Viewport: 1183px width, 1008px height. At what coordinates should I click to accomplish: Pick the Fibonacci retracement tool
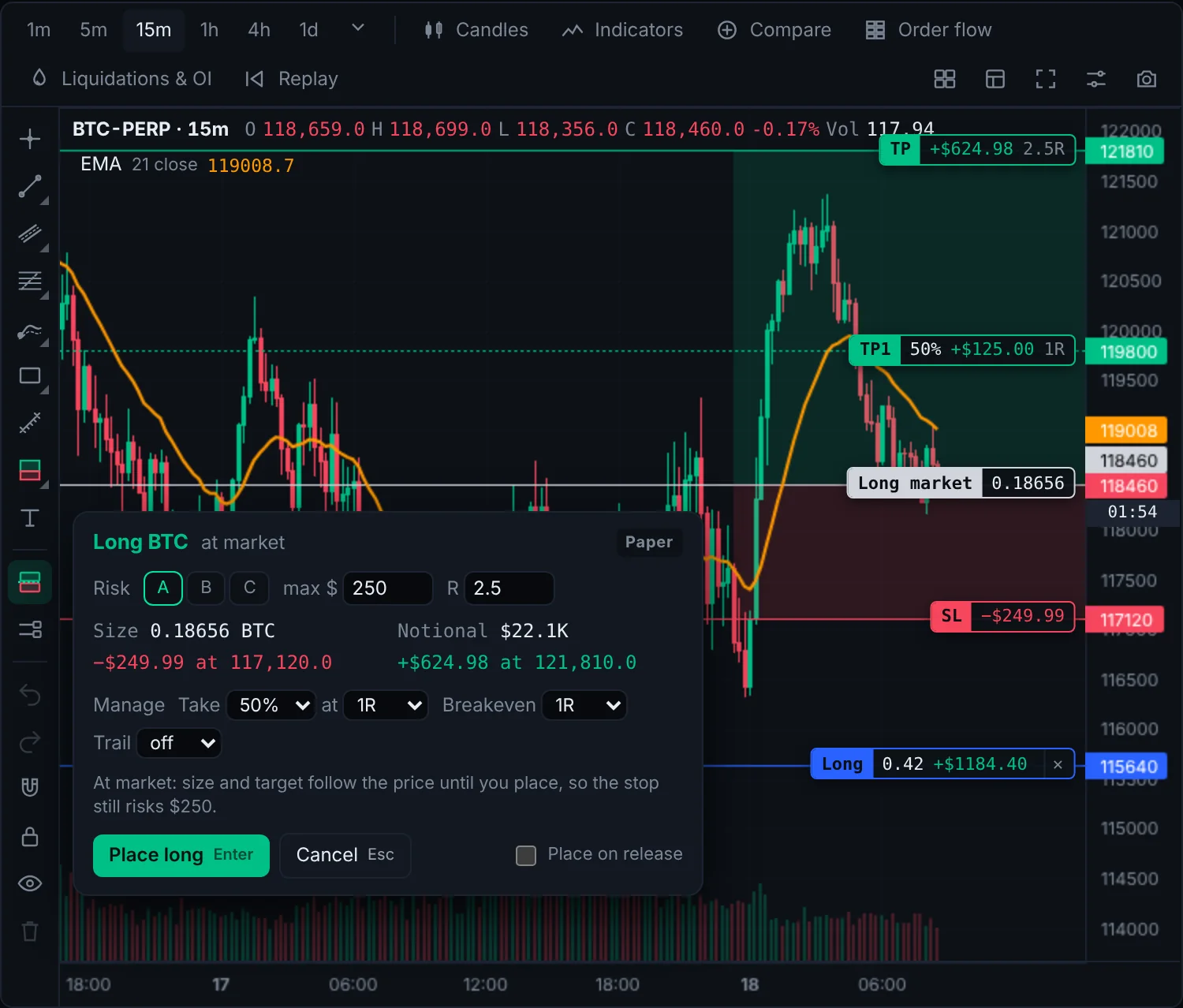click(30, 282)
